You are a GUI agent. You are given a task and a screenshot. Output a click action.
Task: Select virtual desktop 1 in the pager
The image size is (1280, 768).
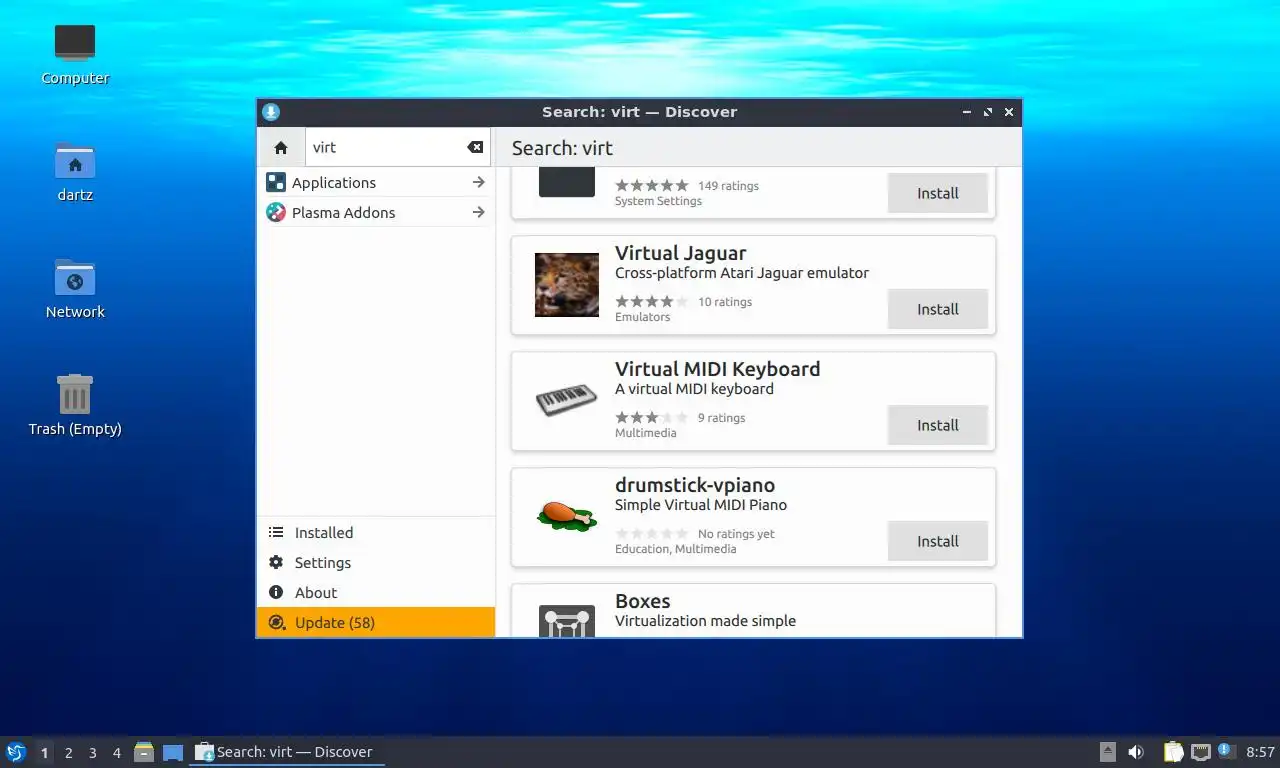click(44, 753)
